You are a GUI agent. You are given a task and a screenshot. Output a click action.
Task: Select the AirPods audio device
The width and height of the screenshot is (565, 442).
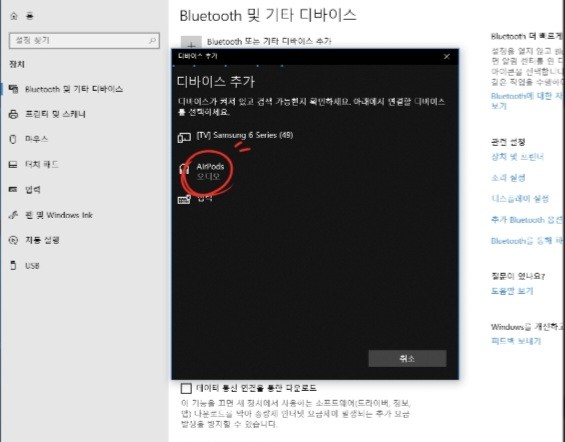(x=210, y=171)
